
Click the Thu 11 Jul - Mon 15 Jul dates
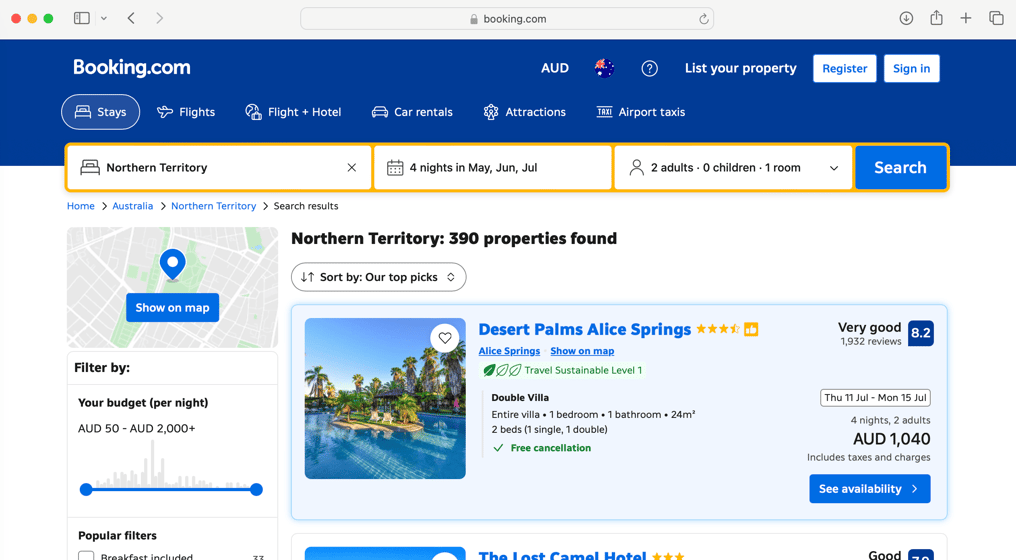coord(875,397)
